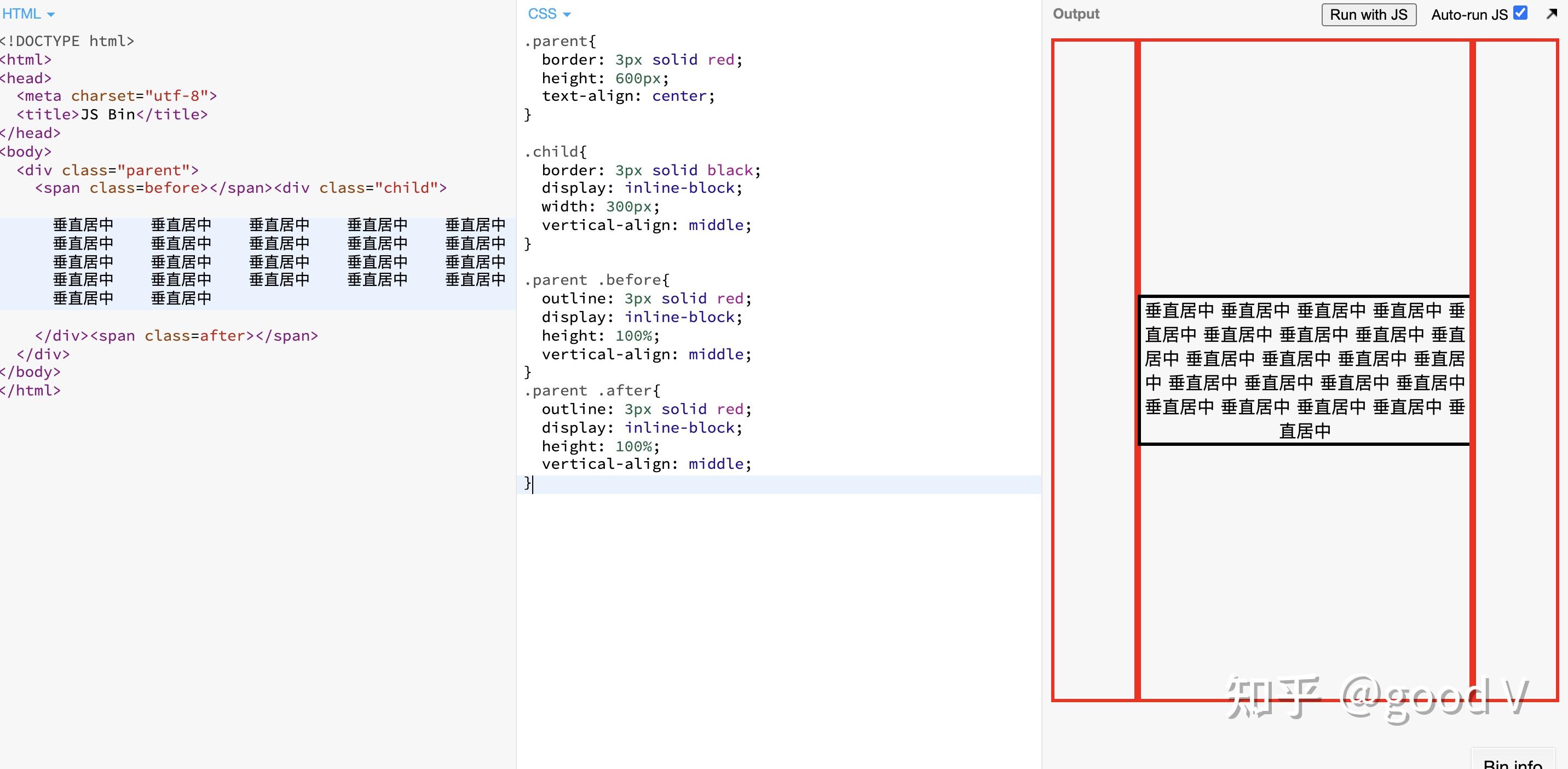Screen dimensions: 1568x769
Task: Click the '</body>' closing tag line
Action: click(31, 372)
